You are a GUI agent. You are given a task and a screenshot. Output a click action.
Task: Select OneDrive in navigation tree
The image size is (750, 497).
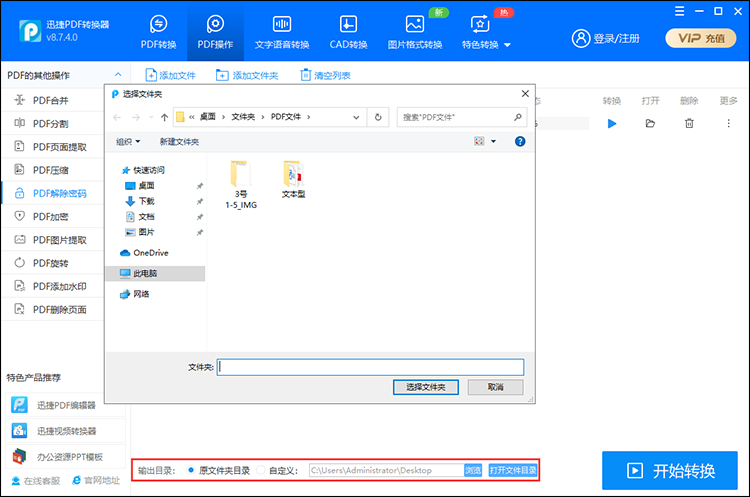[144, 253]
